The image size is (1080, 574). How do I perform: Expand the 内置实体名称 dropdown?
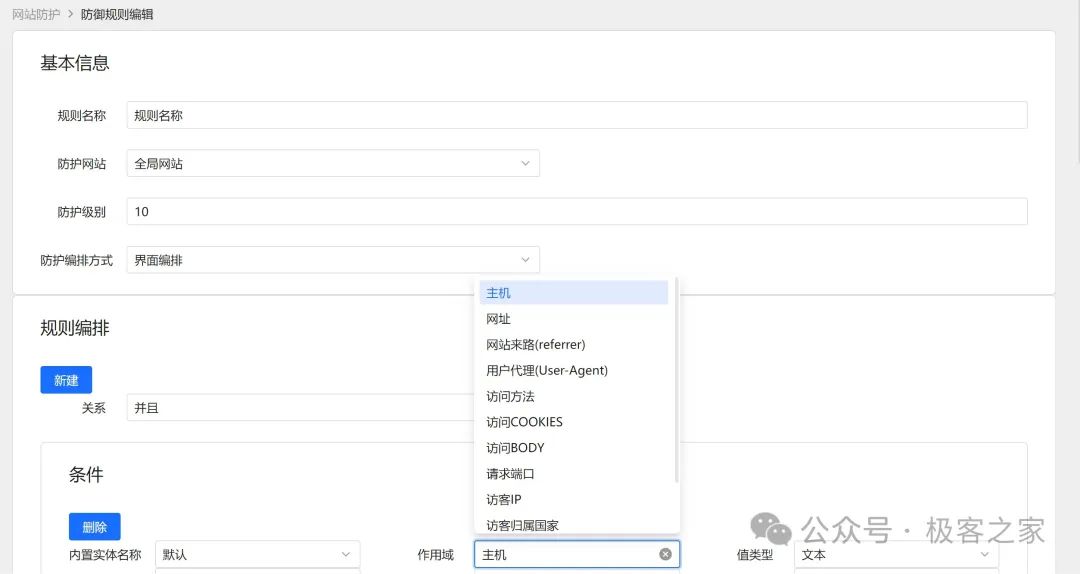click(x=257, y=554)
